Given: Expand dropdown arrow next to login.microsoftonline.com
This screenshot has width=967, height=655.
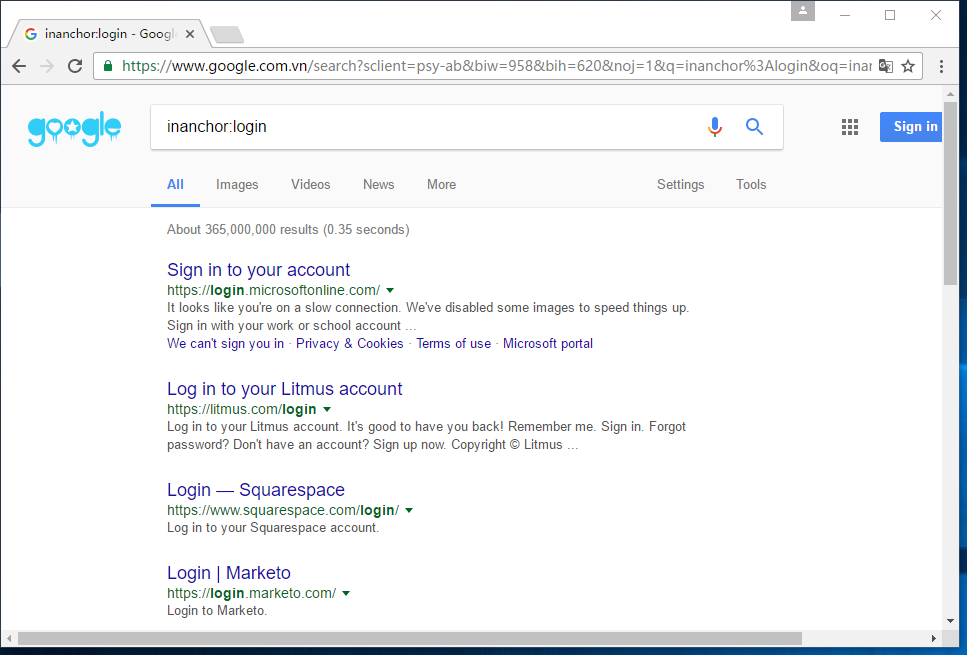Looking at the screenshot, I should point(390,290).
